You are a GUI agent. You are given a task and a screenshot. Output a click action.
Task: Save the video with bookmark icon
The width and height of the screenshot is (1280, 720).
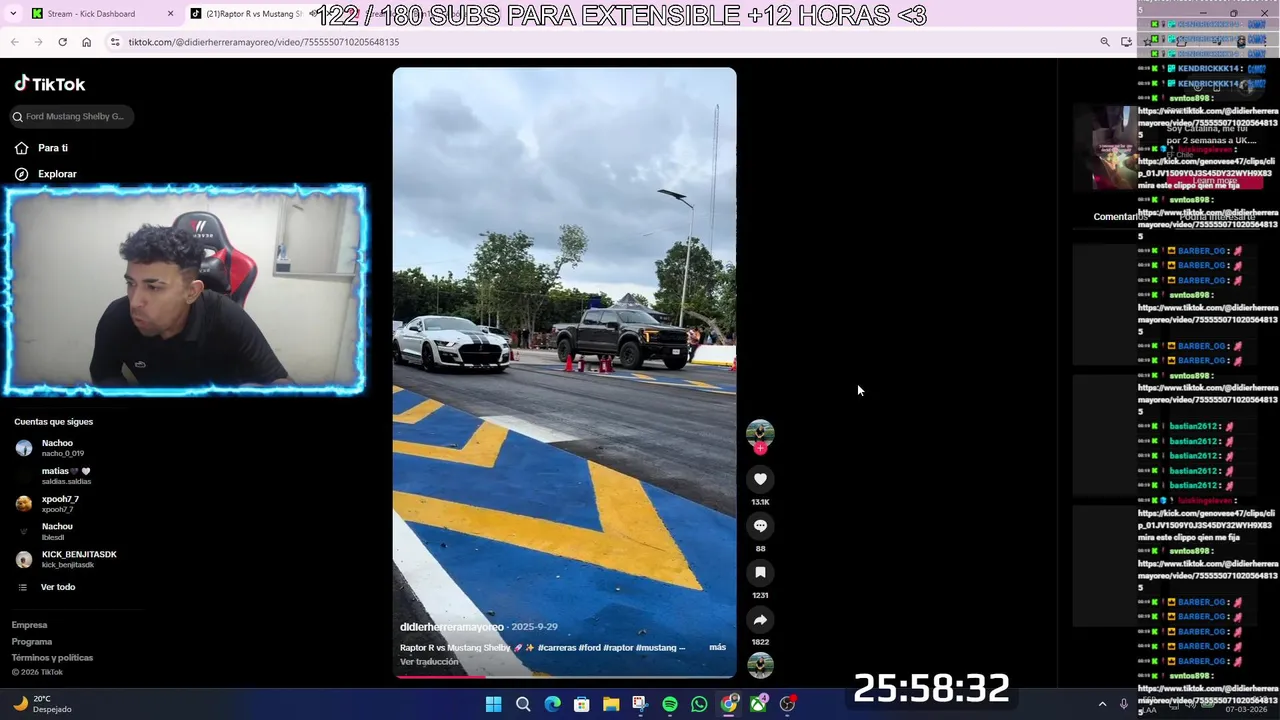[x=760, y=573]
